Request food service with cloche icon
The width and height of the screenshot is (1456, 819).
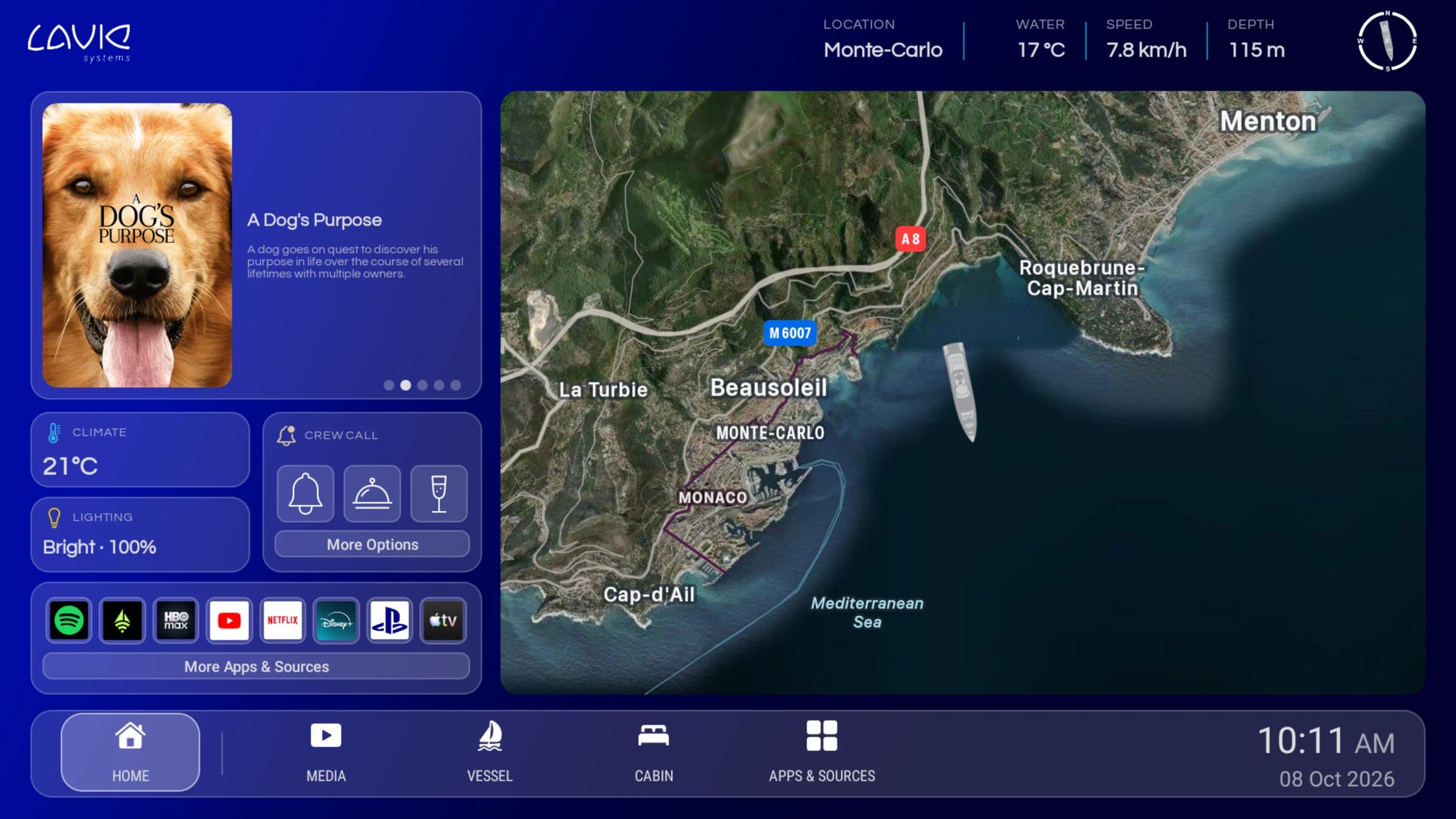372,493
